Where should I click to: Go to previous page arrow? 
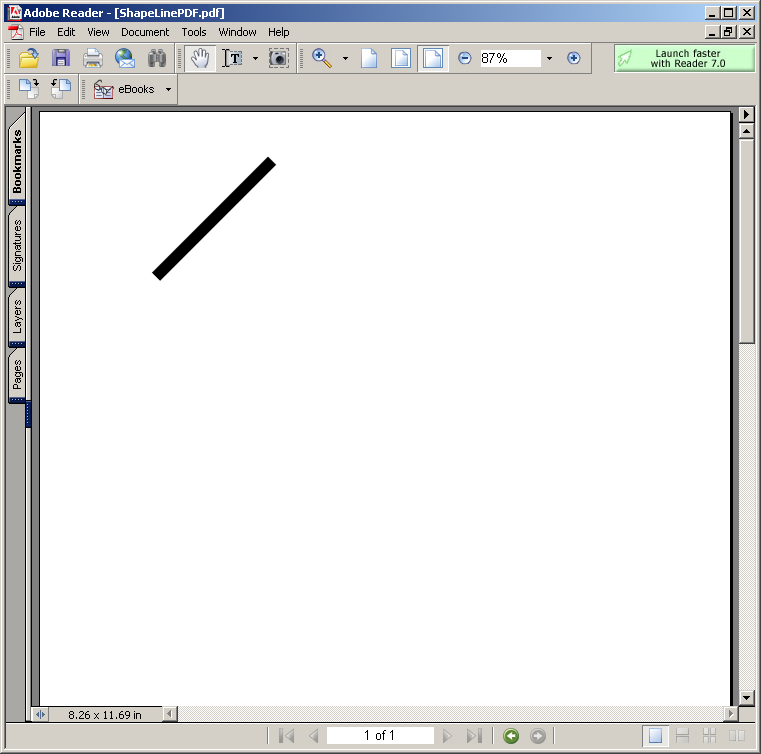pos(314,736)
